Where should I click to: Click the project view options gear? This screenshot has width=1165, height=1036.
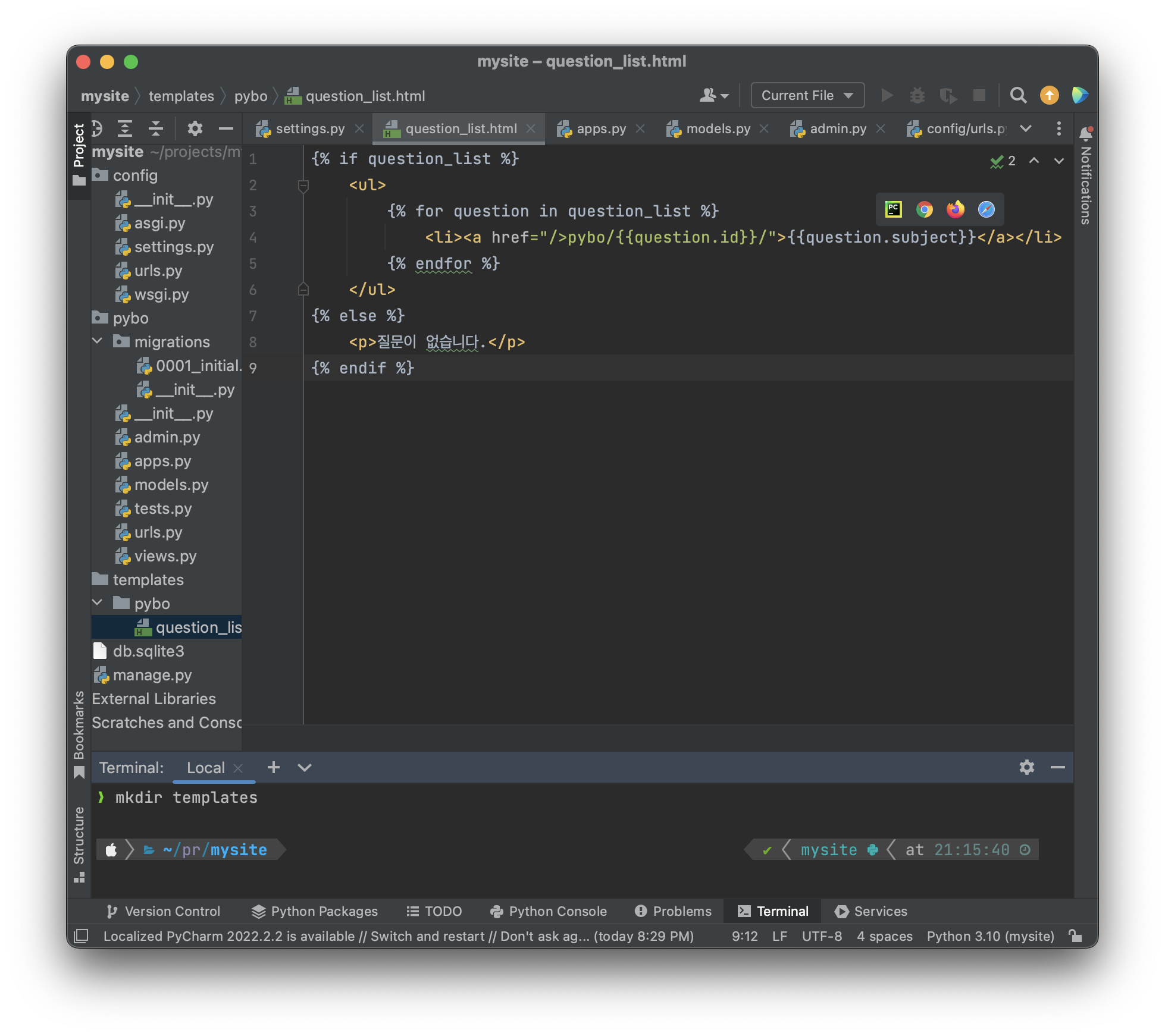[195, 128]
